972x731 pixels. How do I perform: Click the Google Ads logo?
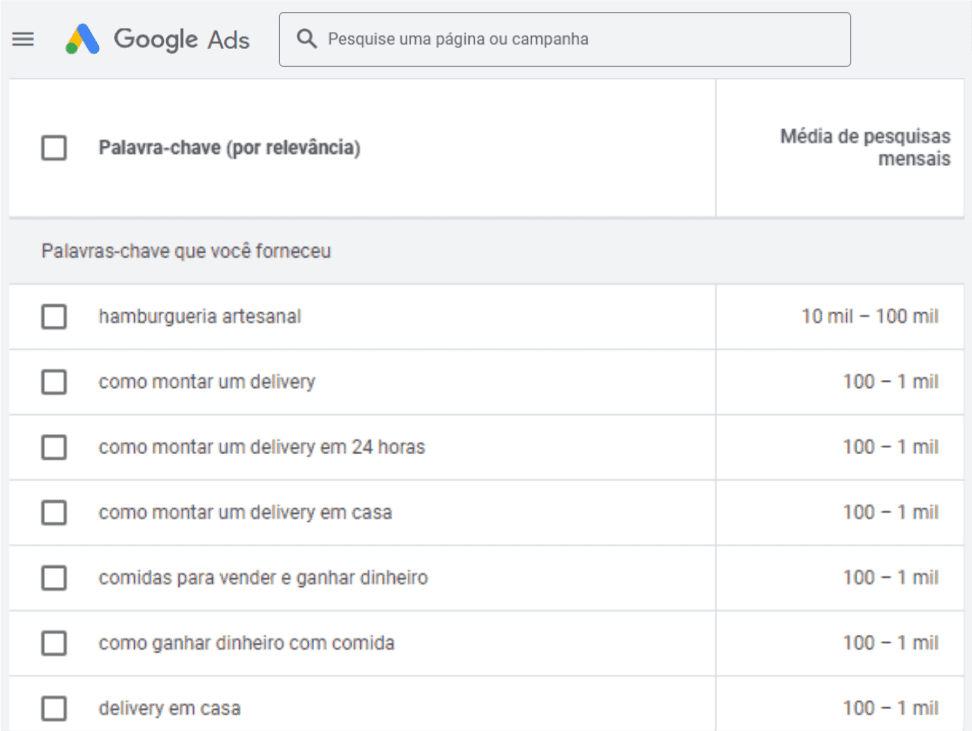coord(83,39)
